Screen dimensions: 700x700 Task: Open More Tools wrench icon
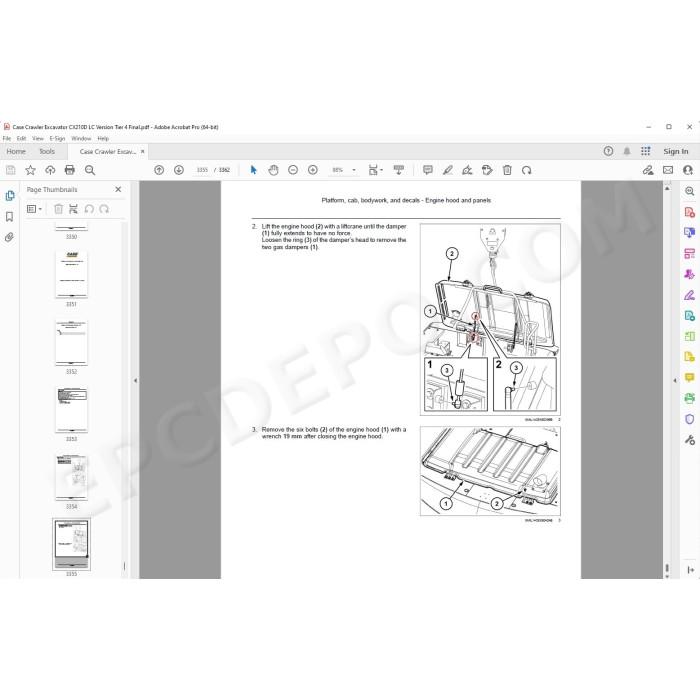(x=689, y=440)
